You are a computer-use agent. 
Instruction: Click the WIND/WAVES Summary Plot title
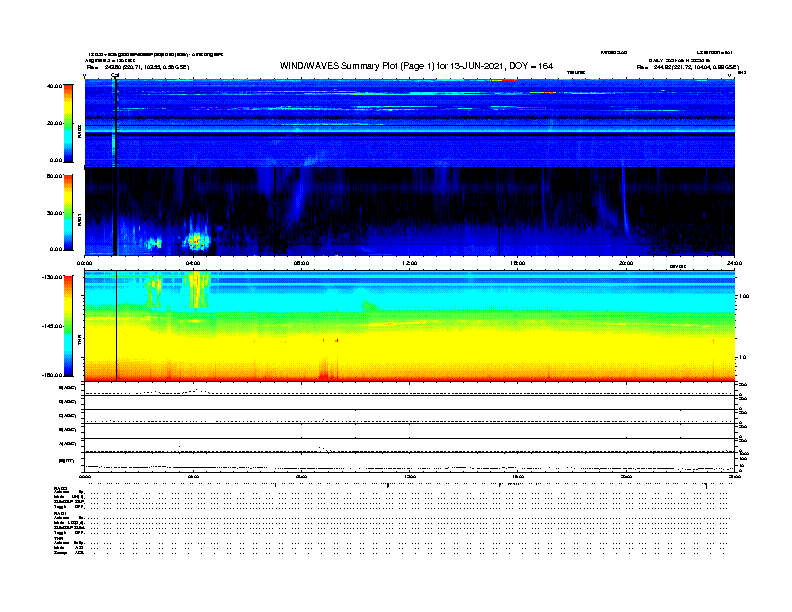[416, 66]
